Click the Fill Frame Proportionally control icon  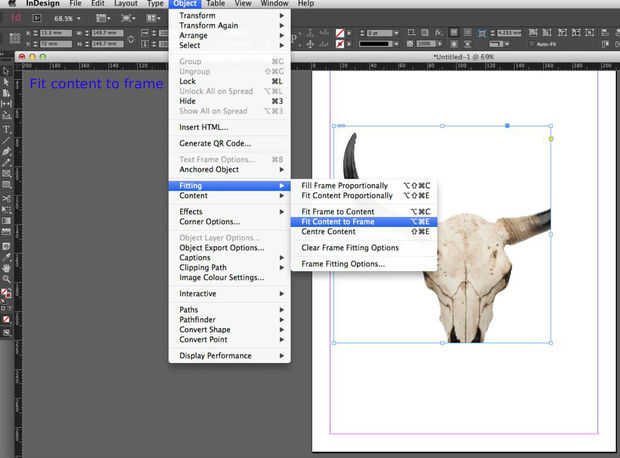pyautogui.click(x=533, y=32)
